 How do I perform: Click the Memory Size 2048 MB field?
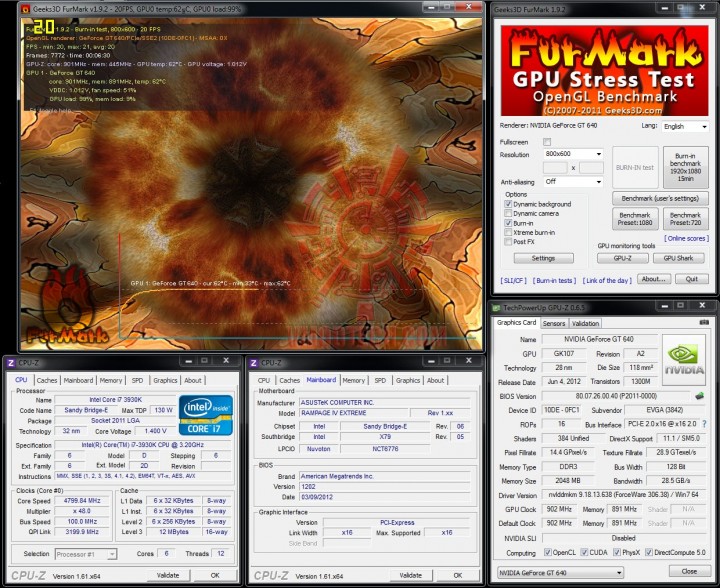point(568,481)
